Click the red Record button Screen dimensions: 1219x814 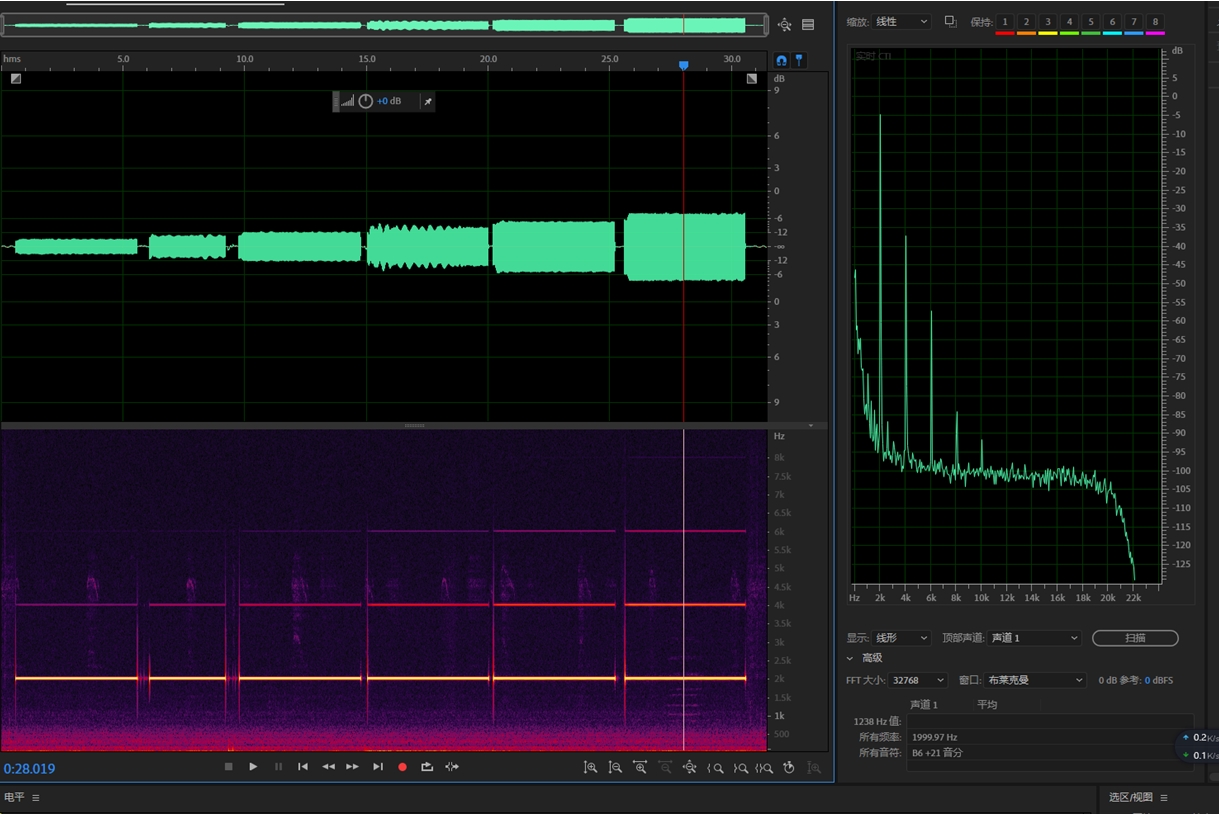click(402, 767)
